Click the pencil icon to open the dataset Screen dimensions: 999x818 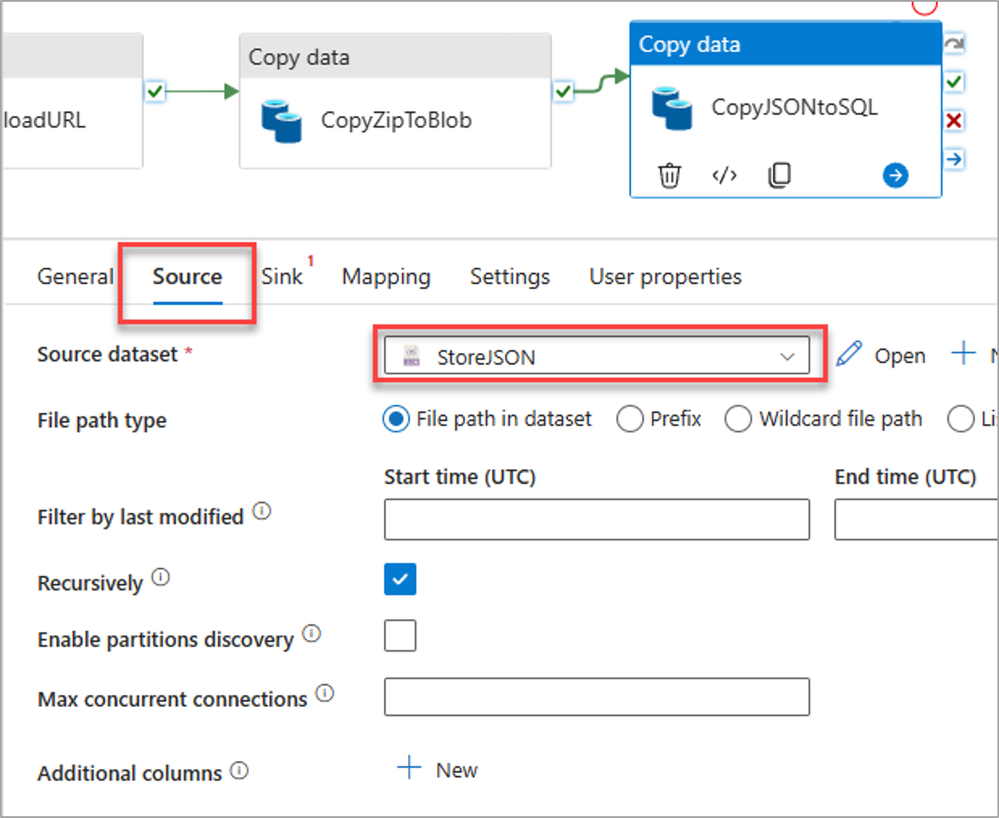click(x=849, y=354)
